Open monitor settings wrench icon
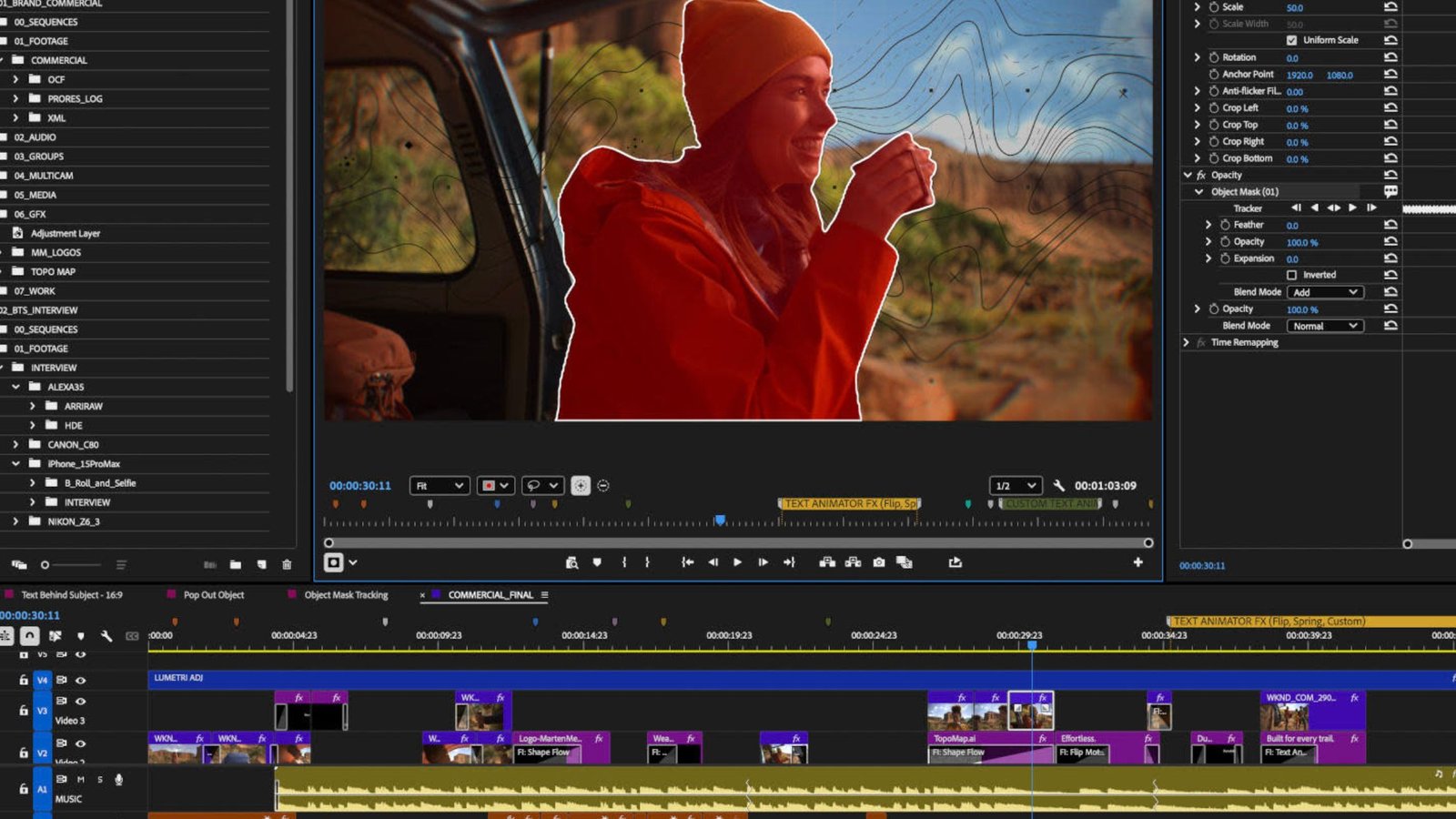1456x819 pixels. [1059, 485]
